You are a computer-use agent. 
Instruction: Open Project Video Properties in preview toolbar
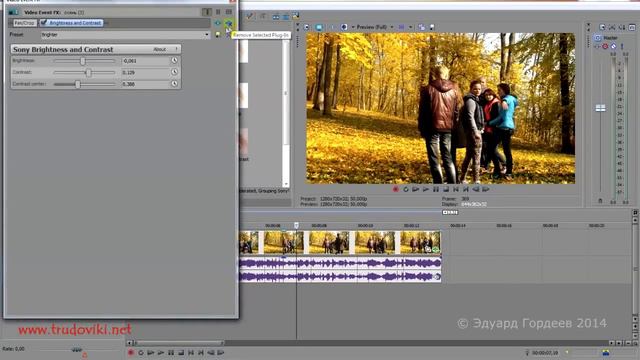pos(307,27)
